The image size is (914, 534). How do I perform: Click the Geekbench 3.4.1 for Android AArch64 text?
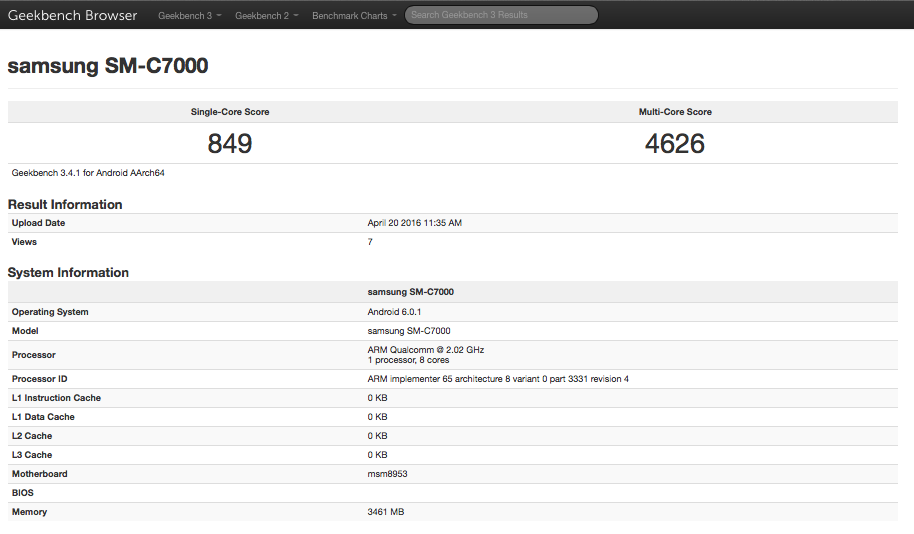pos(88,173)
